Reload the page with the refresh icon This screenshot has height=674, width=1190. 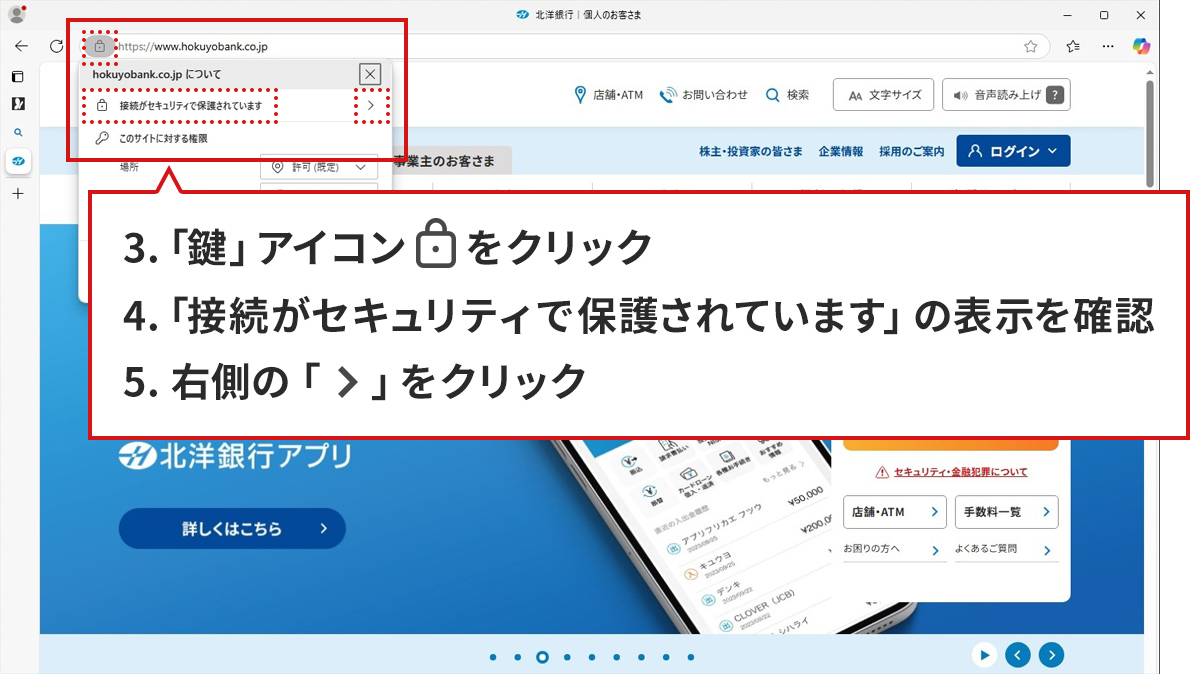56,46
